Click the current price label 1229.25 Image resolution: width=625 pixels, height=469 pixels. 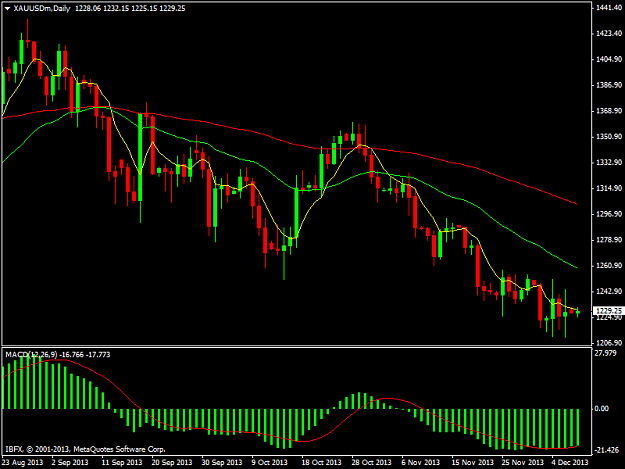(609, 310)
